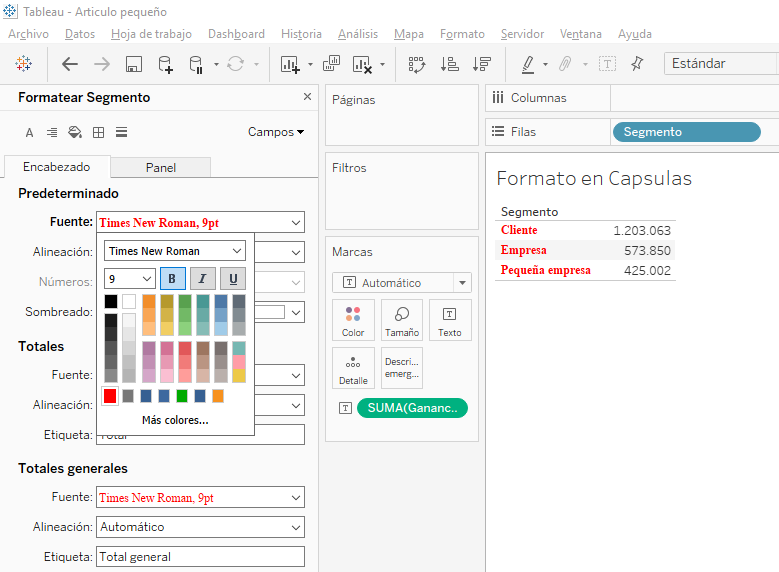
Task: Click the add new data source icon
Action: 165,64
